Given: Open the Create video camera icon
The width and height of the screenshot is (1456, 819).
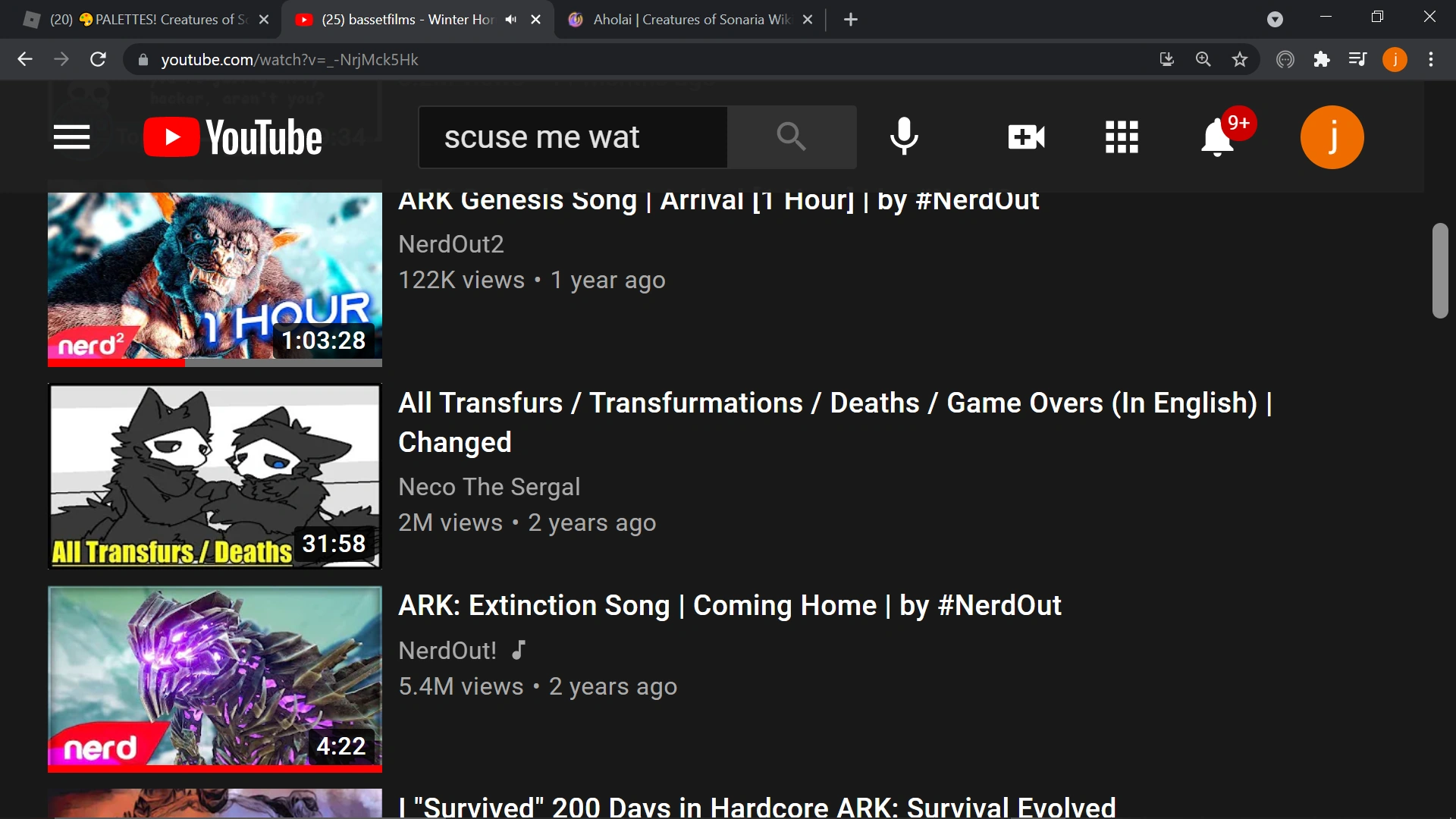Looking at the screenshot, I should pyautogui.click(x=1026, y=137).
